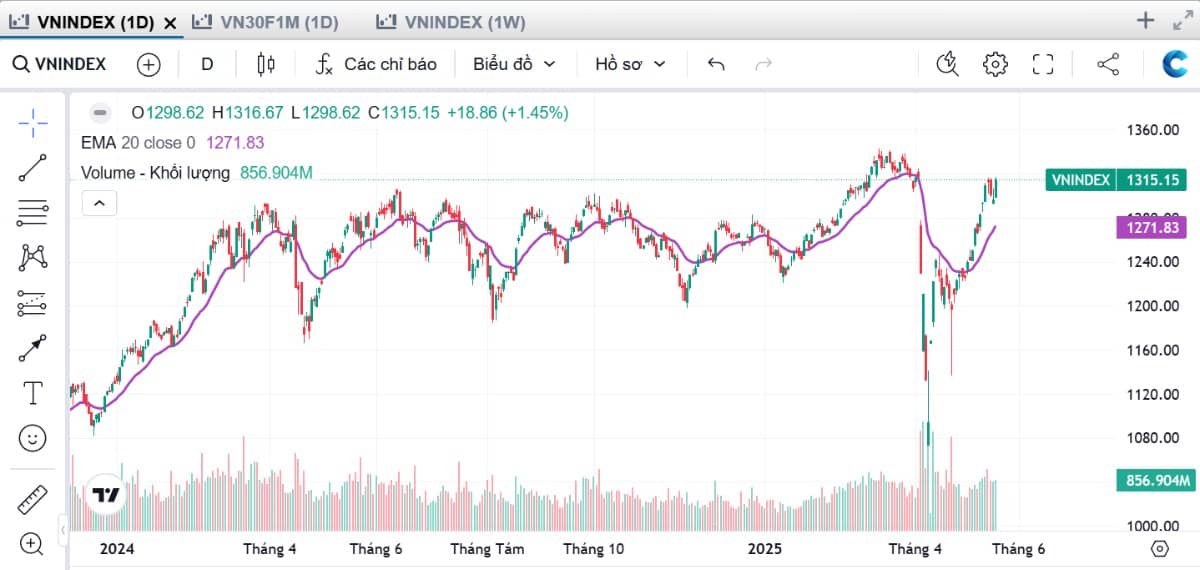1200x570 pixels.
Task: Click the 1120.00 price axis label
Action: 1153,394
